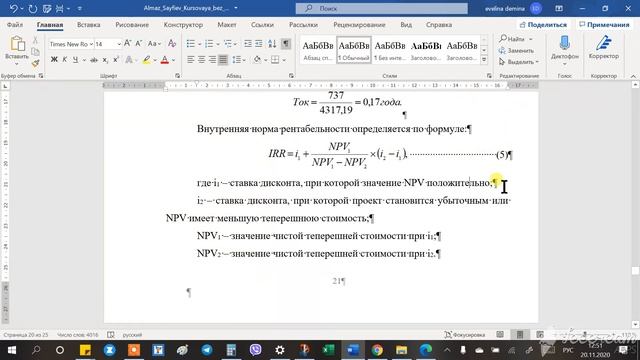Open the Примечания (Comments) button
Image resolution: width=640 pixels, height=360 pixels.
604,24
